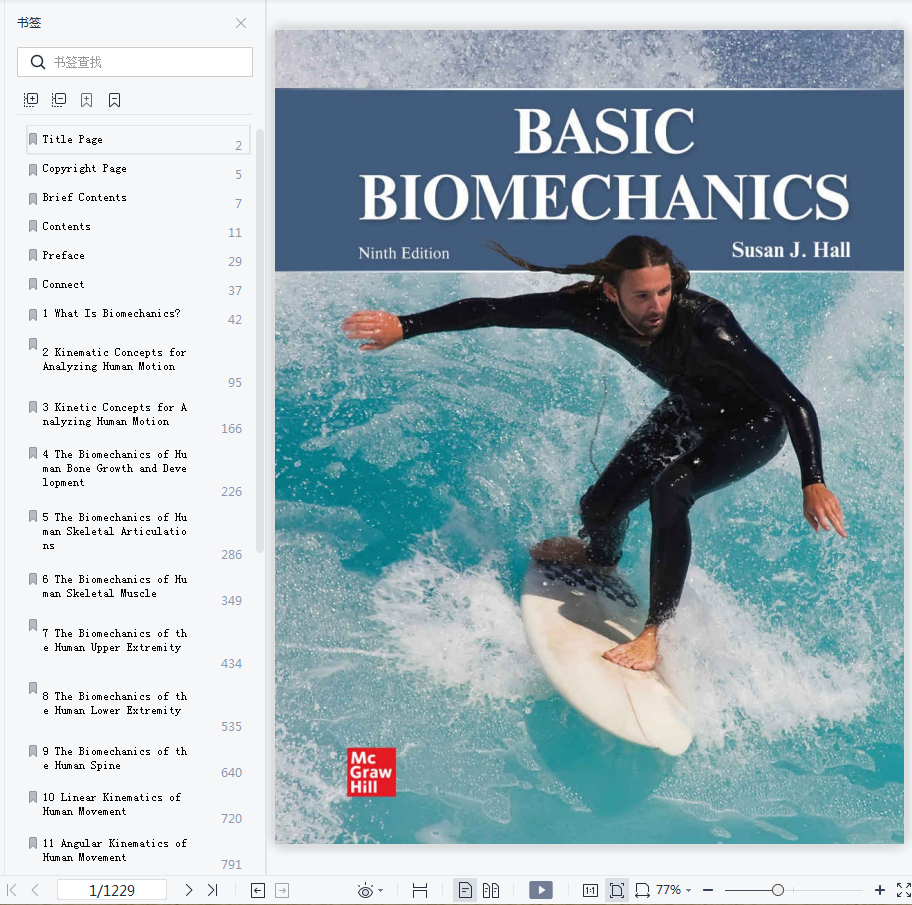Open the 77% zoom level dropdown
Viewport: 912px width, 905px height.
pos(688,890)
